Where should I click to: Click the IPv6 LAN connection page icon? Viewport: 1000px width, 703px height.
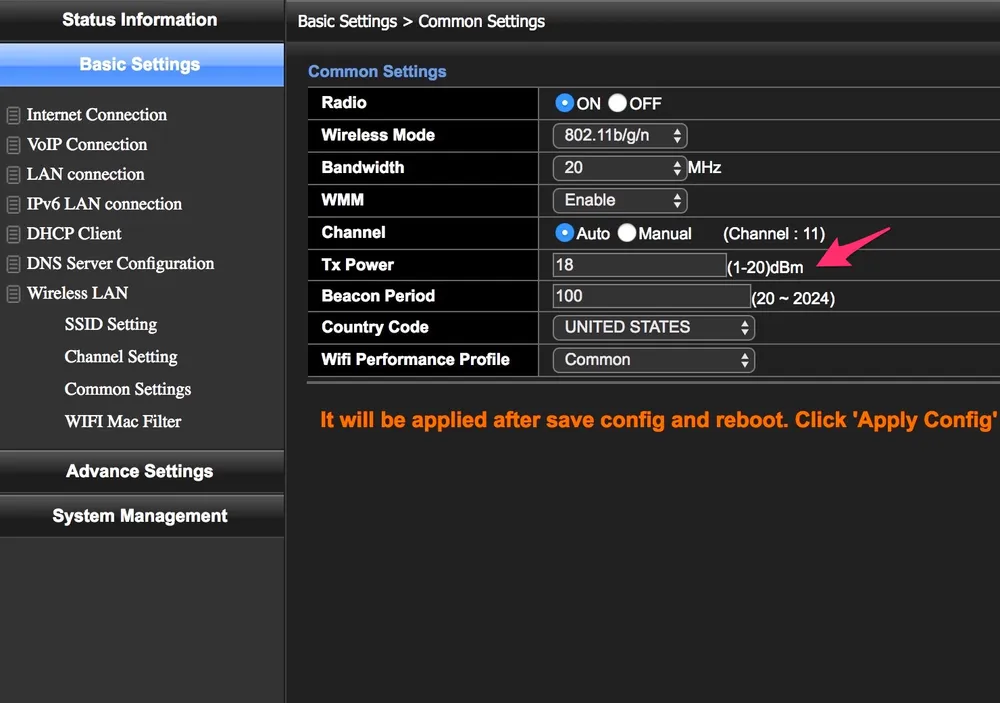[13, 205]
